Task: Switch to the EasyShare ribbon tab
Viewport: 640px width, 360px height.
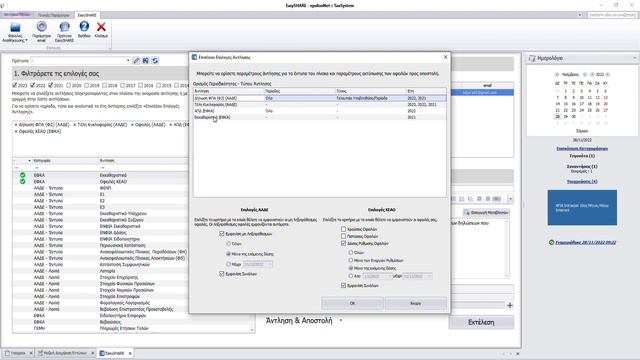Action: [87, 15]
